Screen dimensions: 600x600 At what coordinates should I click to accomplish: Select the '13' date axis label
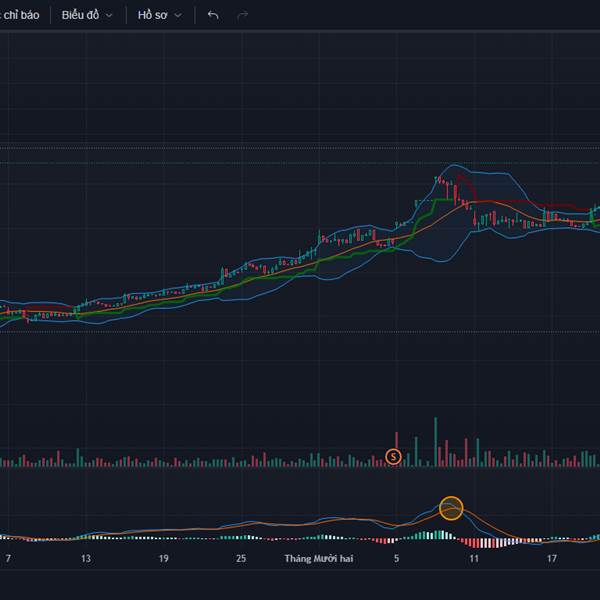pyautogui.click(x=86, y=559)
